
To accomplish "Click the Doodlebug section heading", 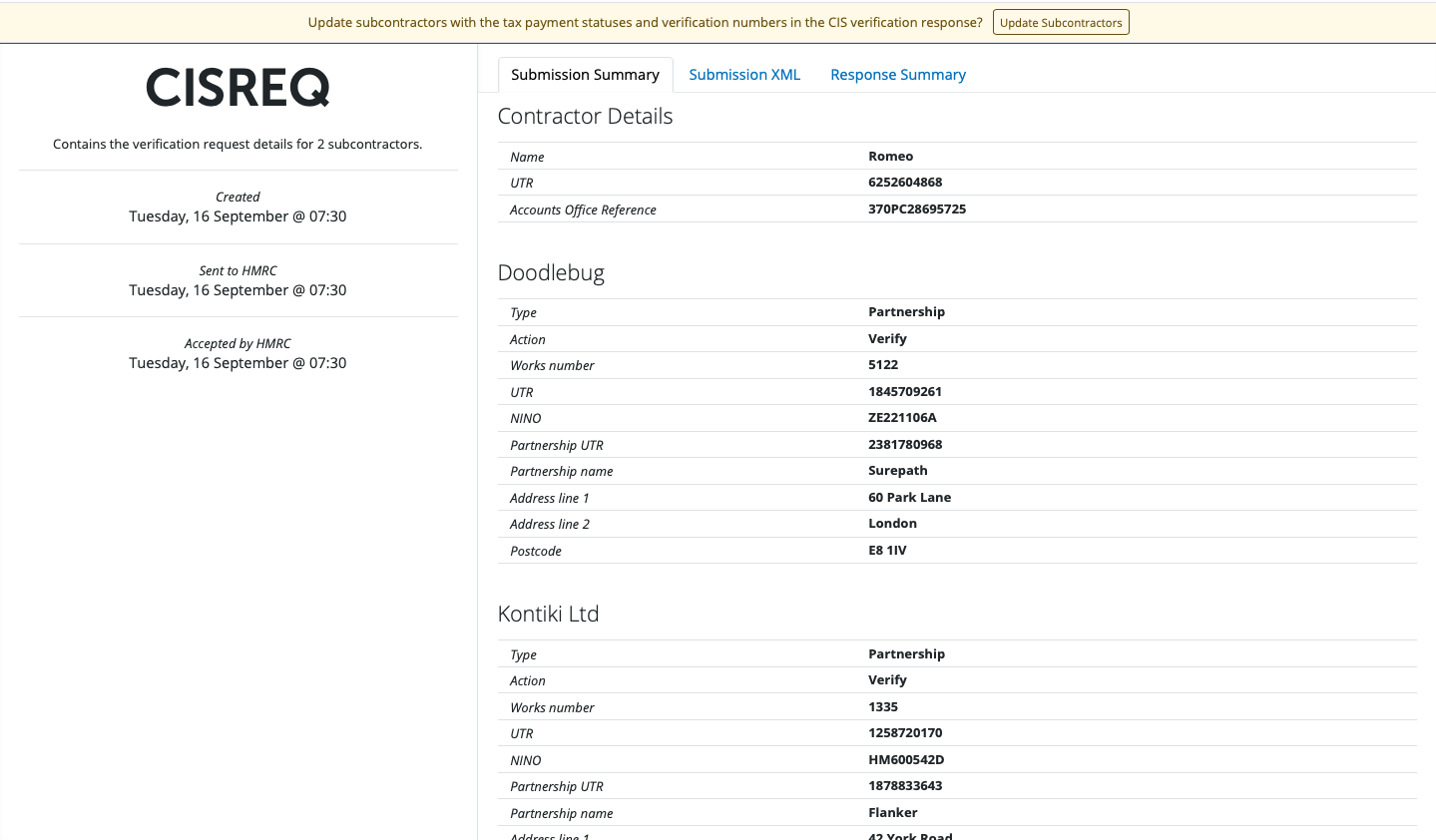I will click(x=551, y=273).
